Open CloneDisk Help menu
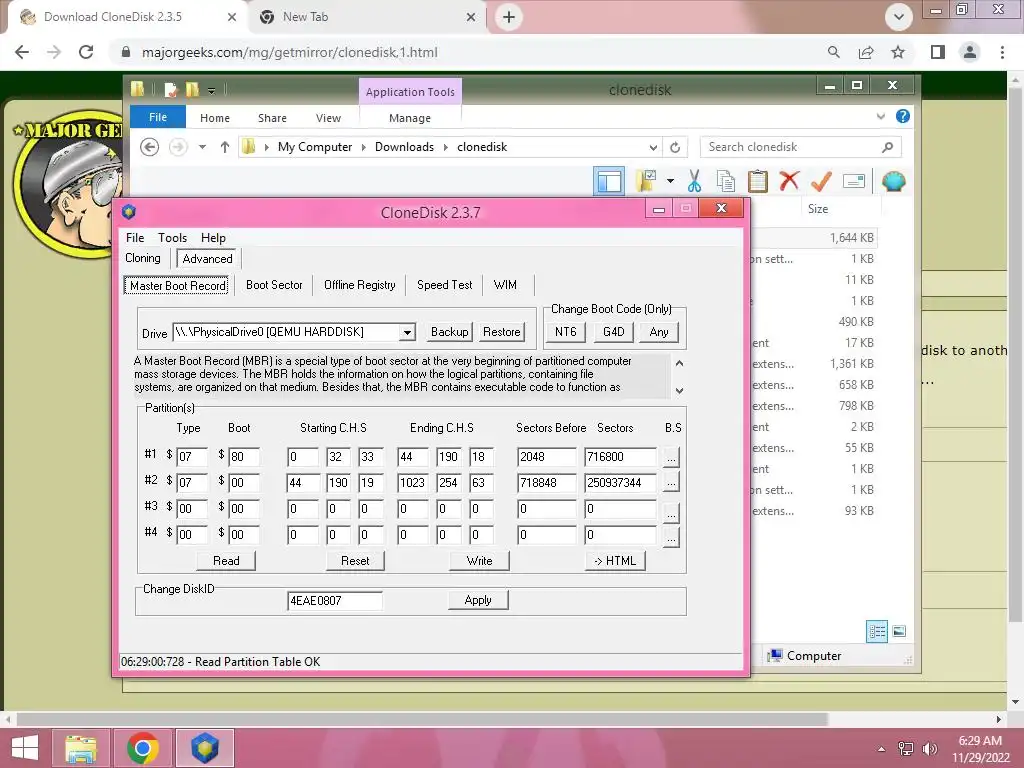This screenshot has width=1024, height=768. point(213,238)
